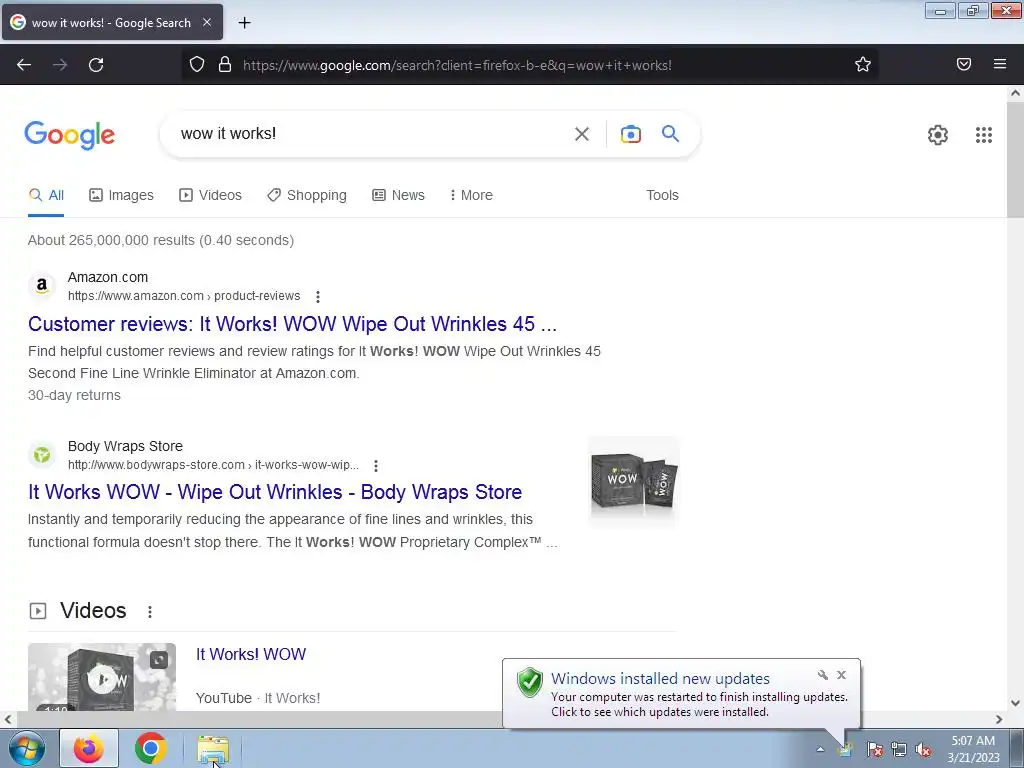
Task: Click the padlock site security icon
Action: click(x=225, y=64)
